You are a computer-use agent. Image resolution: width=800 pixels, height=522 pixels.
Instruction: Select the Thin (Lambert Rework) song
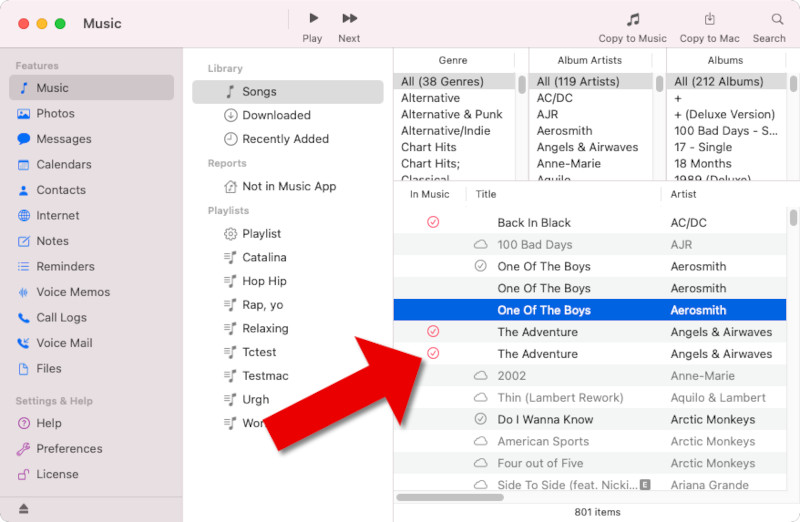point(590,397)
